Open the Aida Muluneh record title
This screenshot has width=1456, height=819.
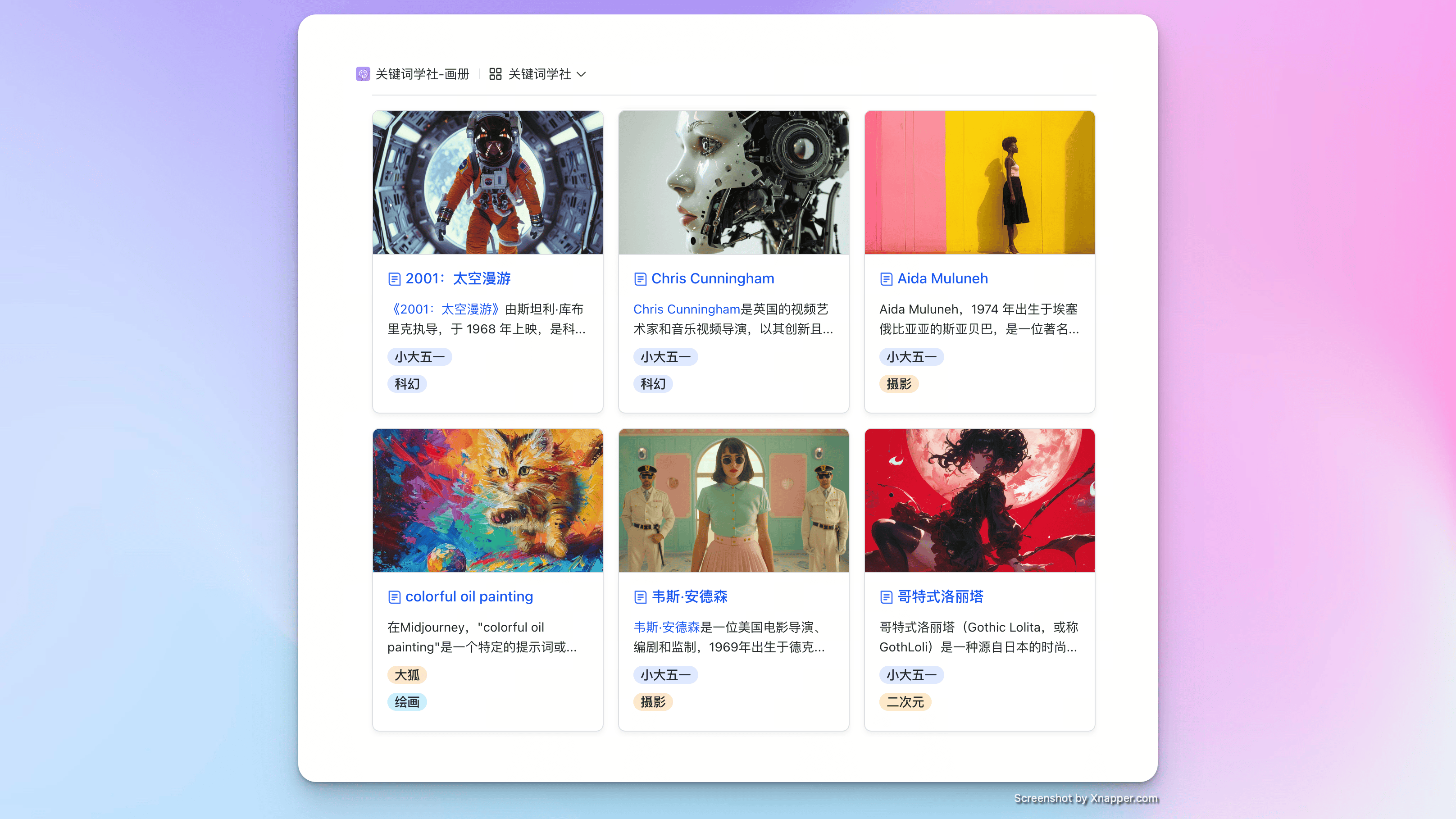[x=942, y=278]
